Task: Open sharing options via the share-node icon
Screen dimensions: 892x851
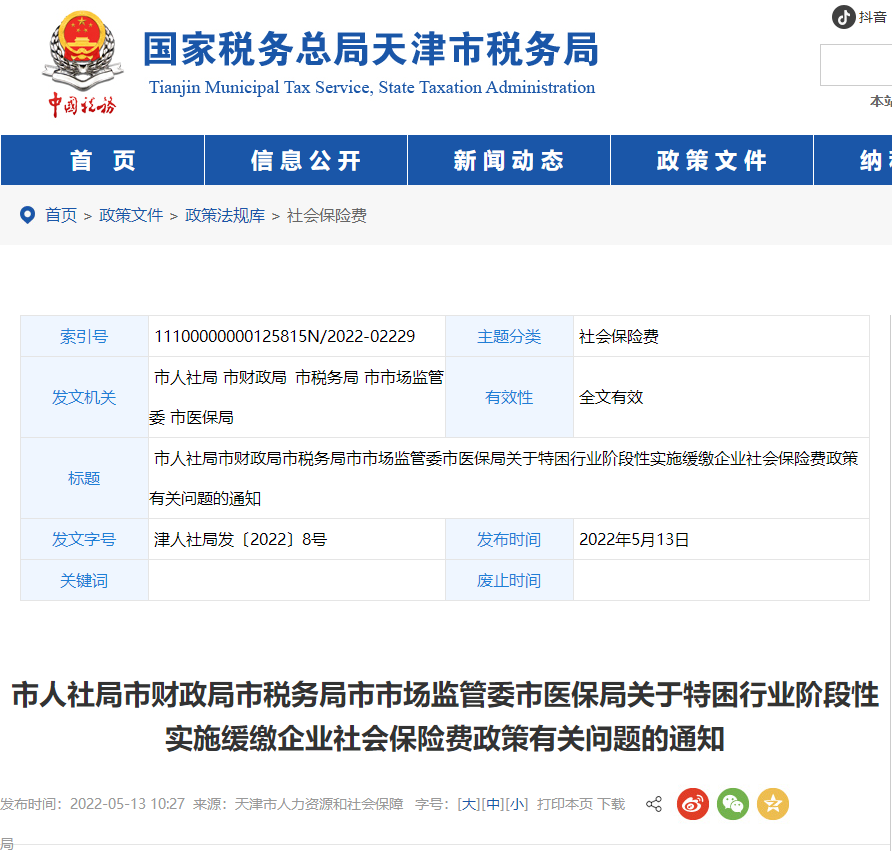Action: 654,804
